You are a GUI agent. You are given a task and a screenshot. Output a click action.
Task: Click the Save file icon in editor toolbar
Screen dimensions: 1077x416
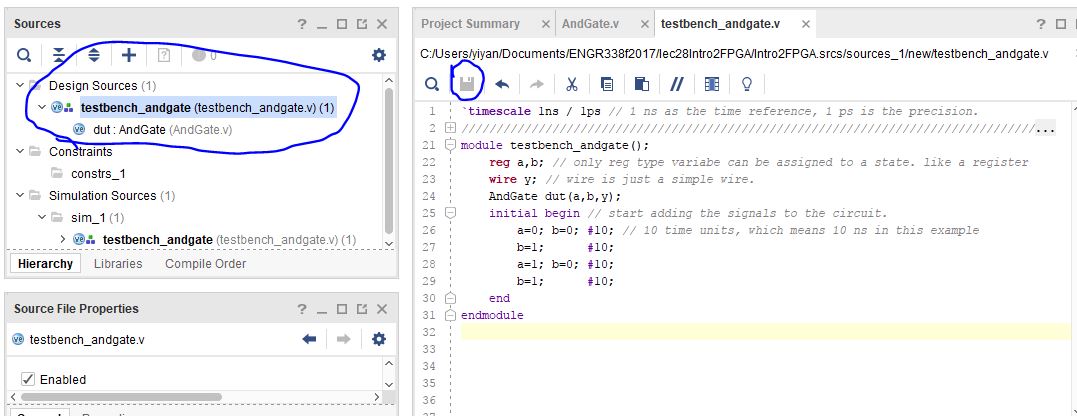466,84
